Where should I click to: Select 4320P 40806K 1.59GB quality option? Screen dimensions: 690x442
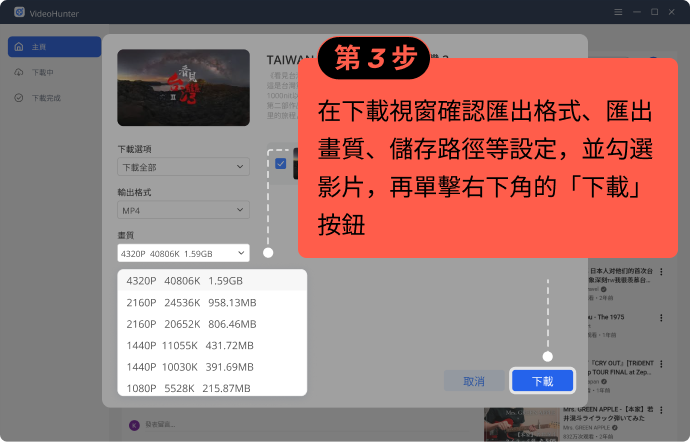coord(212,281)
